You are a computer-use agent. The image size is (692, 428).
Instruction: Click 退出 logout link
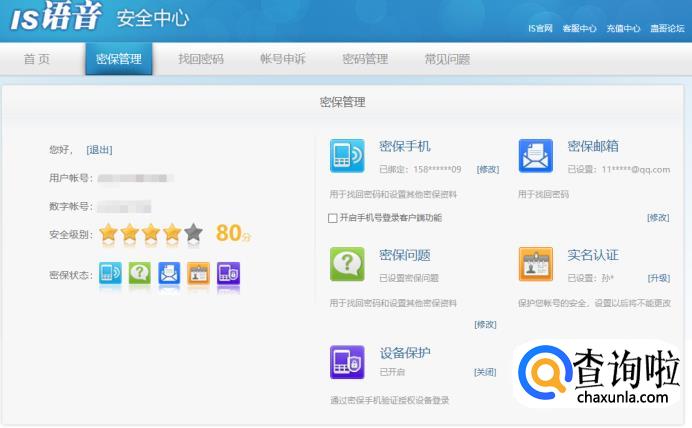[x=99, y=150]
